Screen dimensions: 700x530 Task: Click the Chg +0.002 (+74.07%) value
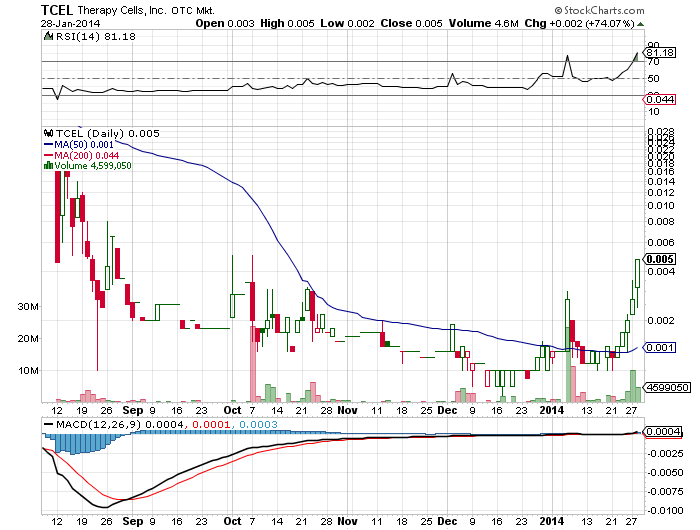click(x=579, y=24)
